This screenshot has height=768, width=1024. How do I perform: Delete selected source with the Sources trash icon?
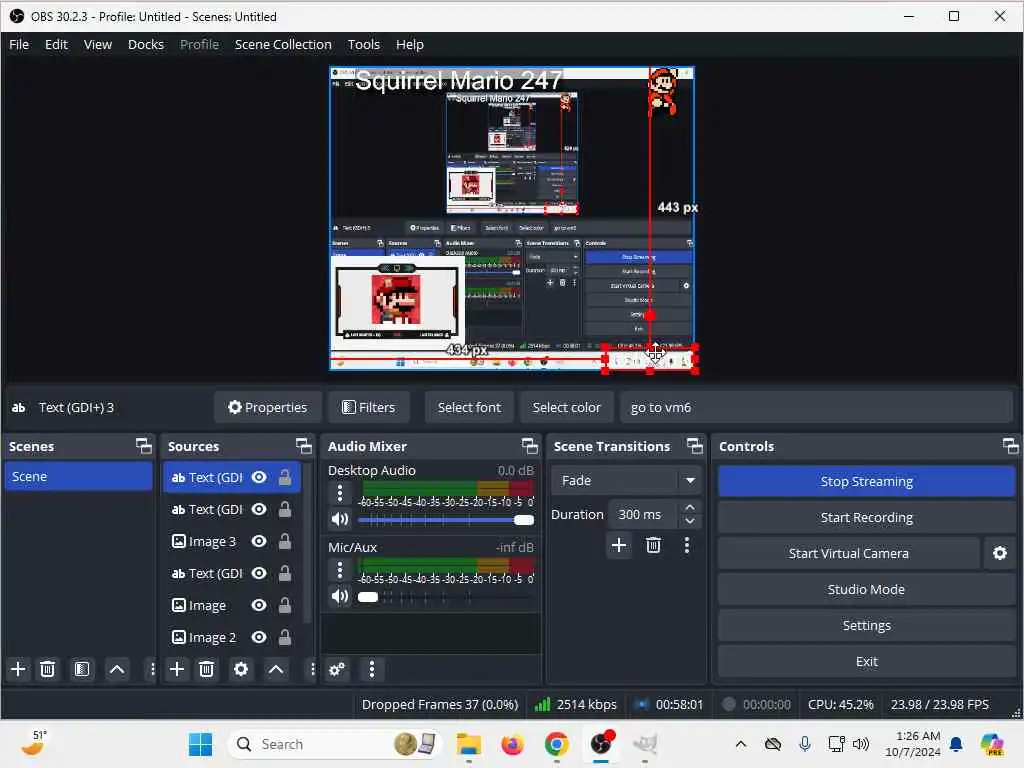coord(206,669)
